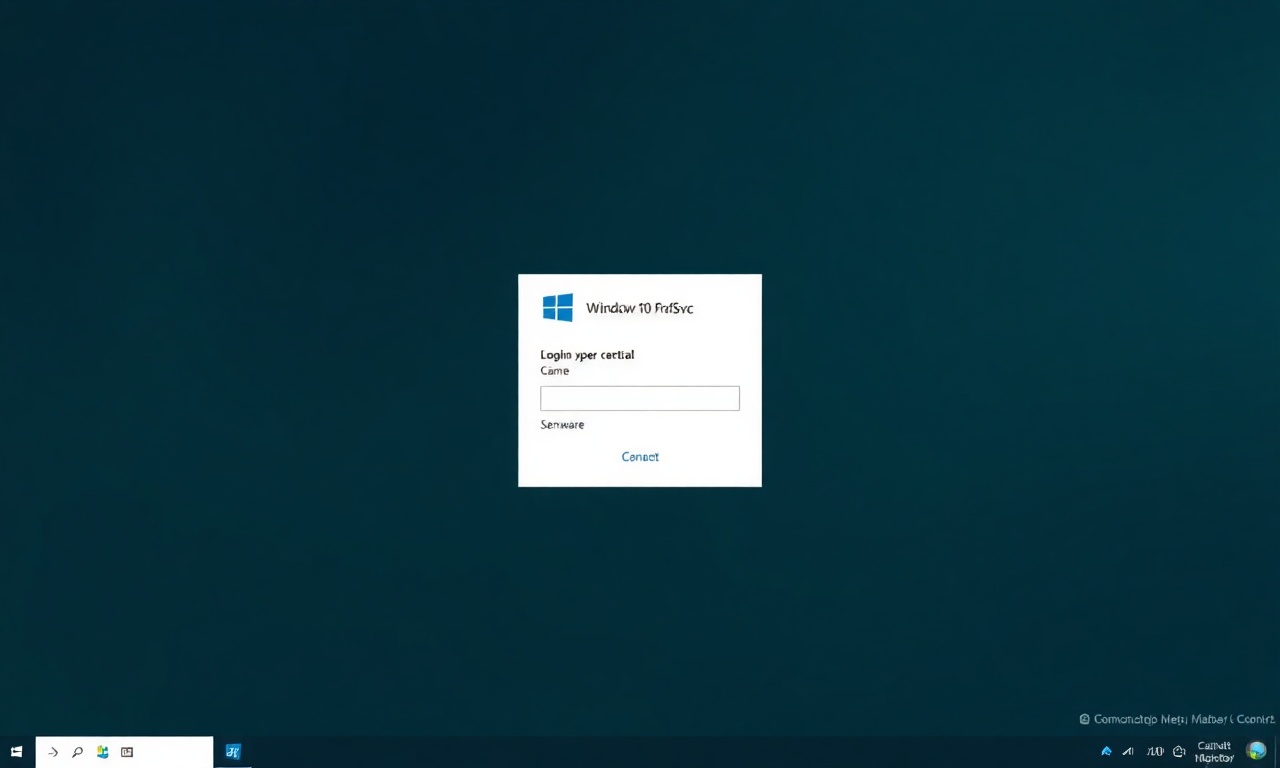Click the small square panel icon in the search box

coord(127,752)
